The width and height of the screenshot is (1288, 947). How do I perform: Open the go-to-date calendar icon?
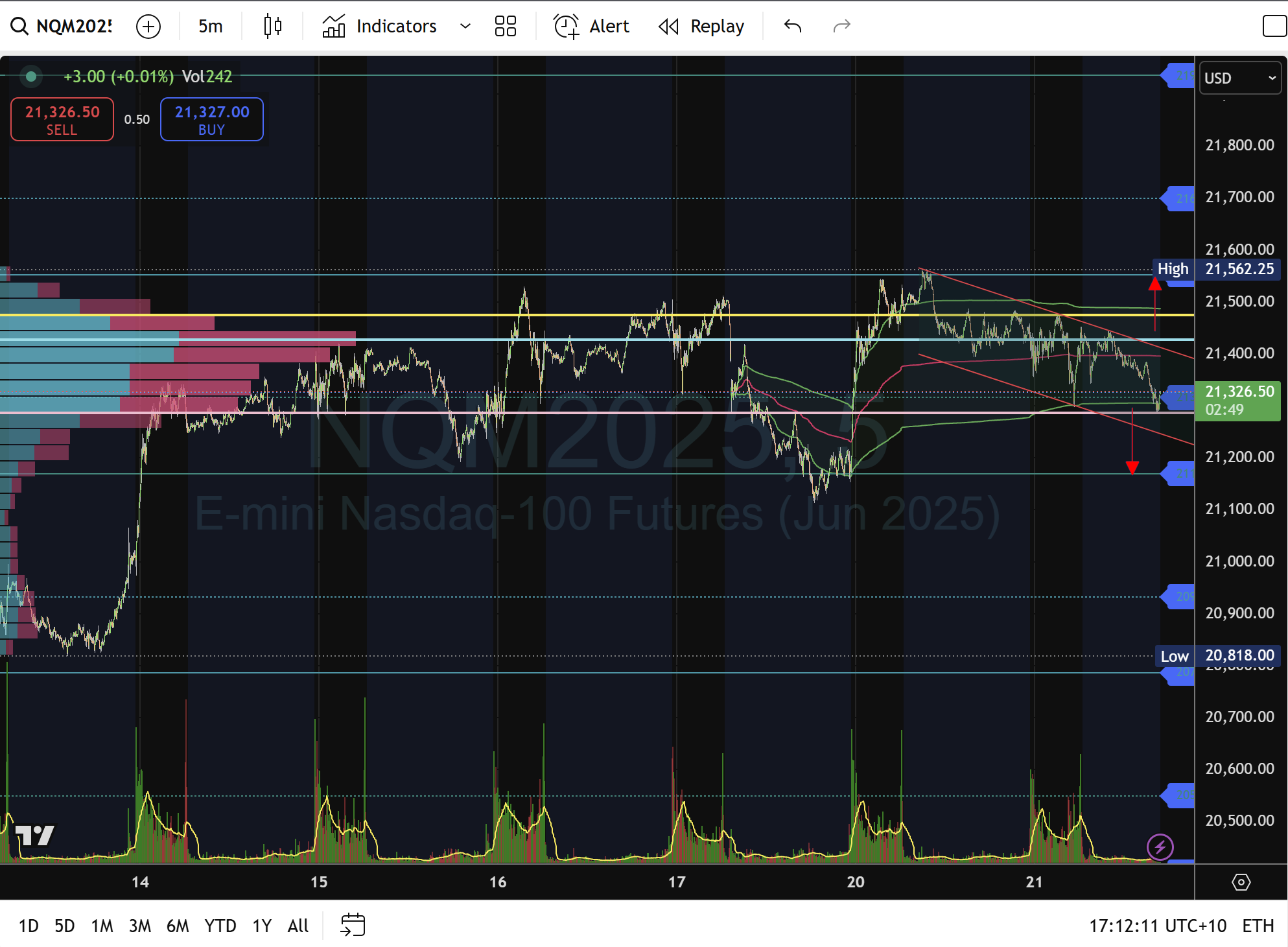coord(353,925)
